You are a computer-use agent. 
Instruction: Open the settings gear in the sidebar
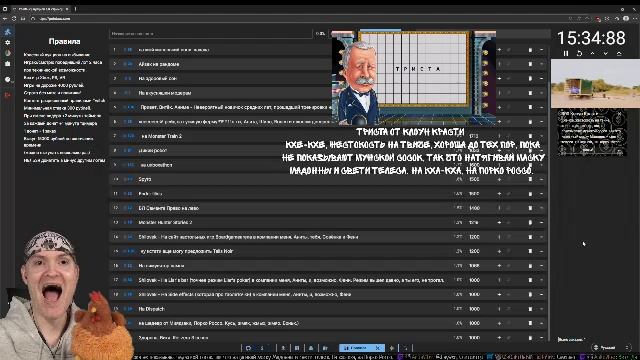[x=8, y=42]
